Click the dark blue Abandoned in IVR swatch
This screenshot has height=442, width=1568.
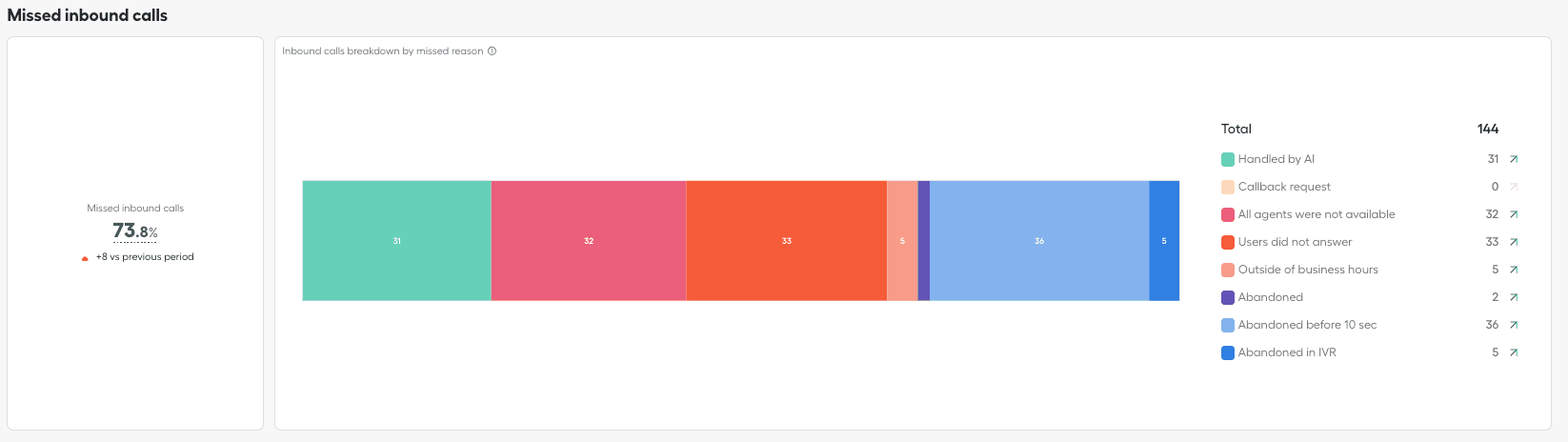point(1228,352)
